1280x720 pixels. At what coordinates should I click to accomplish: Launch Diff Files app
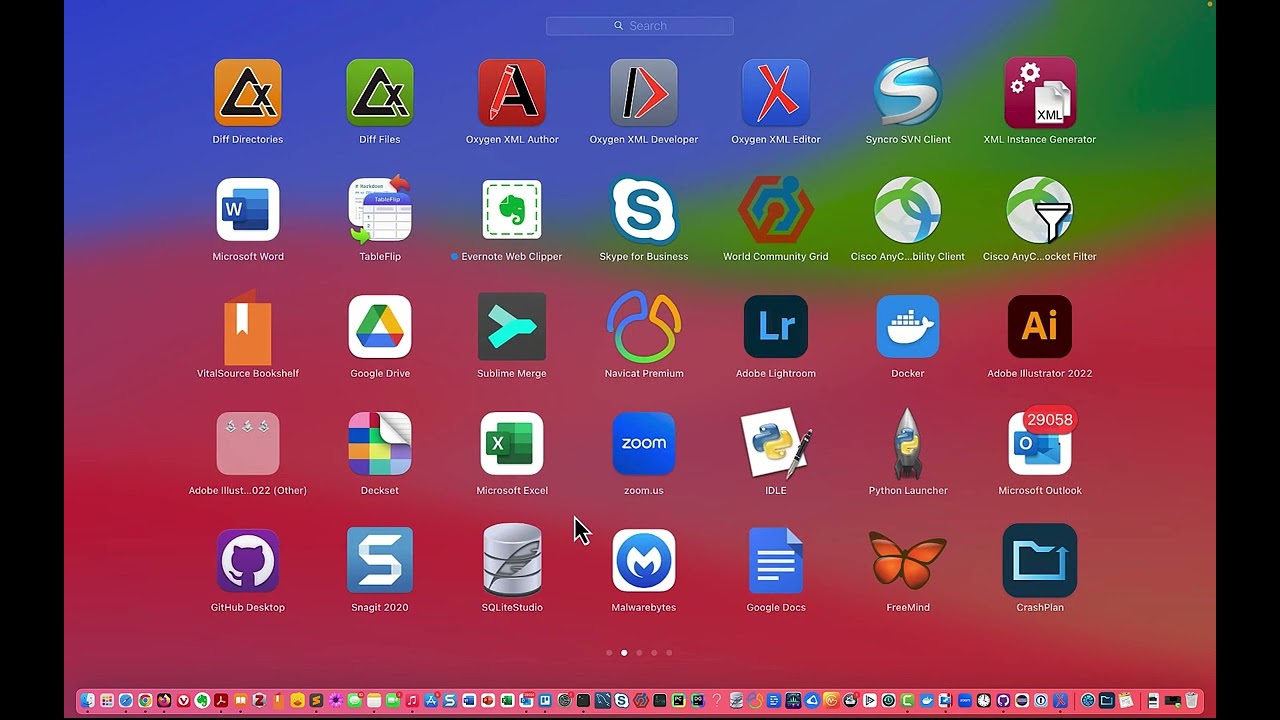379,93
